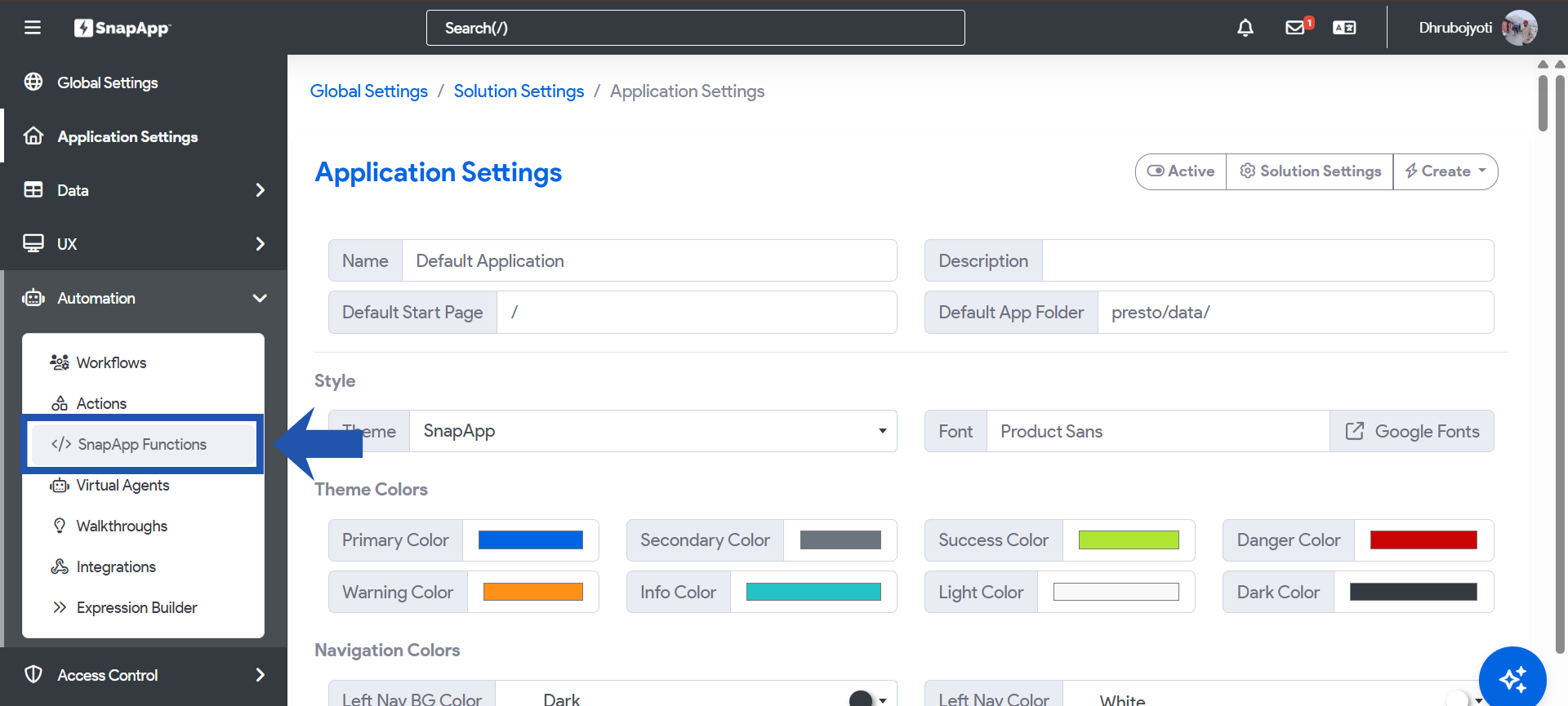1568x706 pixels.
Task: Click the Actions shapes icon
Action: (60, 403)
